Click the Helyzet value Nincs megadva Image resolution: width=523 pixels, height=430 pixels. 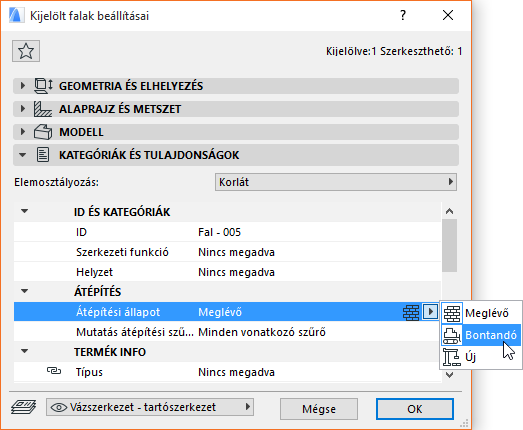point(236,272)
